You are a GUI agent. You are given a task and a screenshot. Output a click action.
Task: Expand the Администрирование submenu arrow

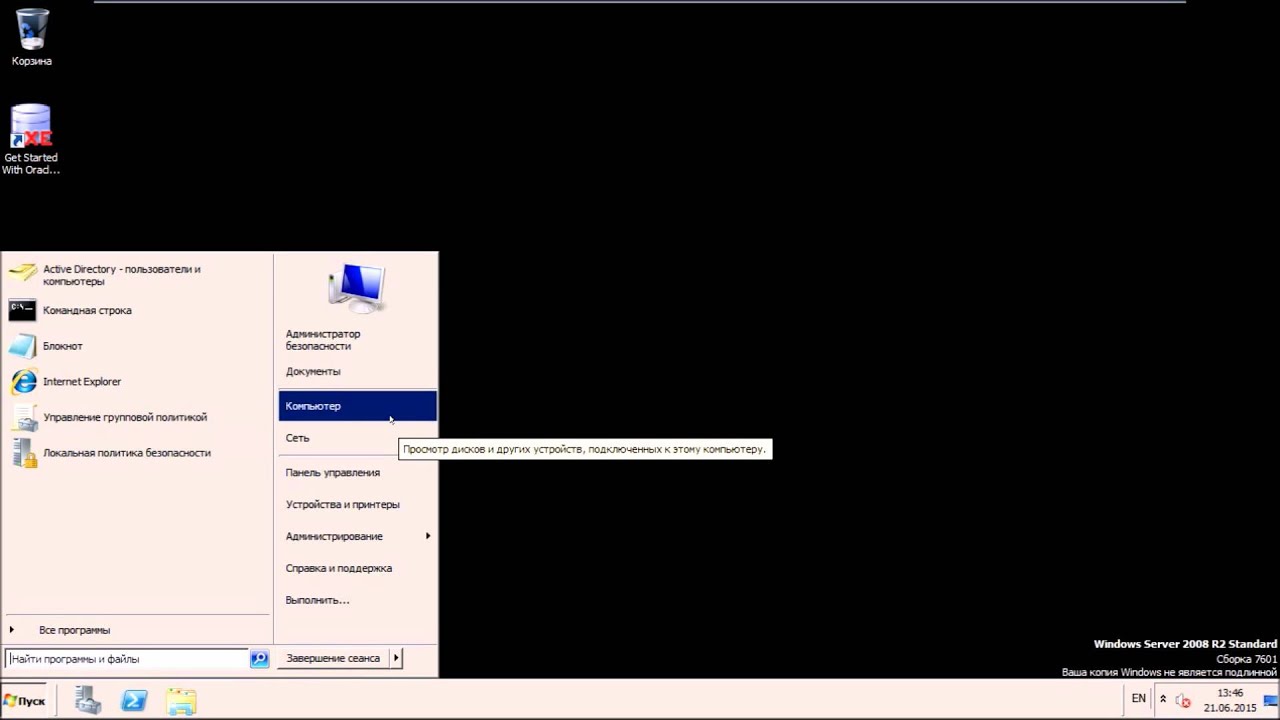click(x=428, y=536)
